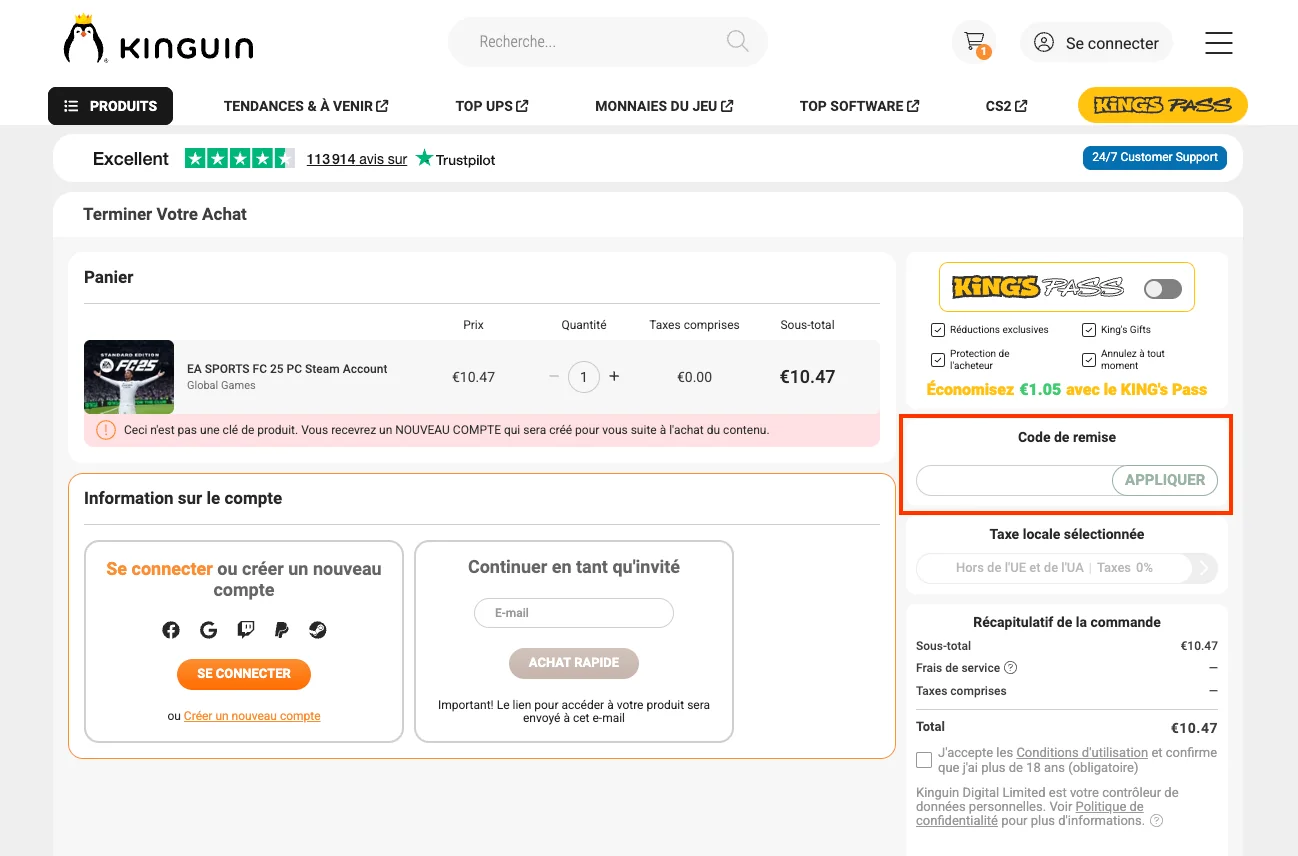Open the shopping cart icon

point(974,42)
